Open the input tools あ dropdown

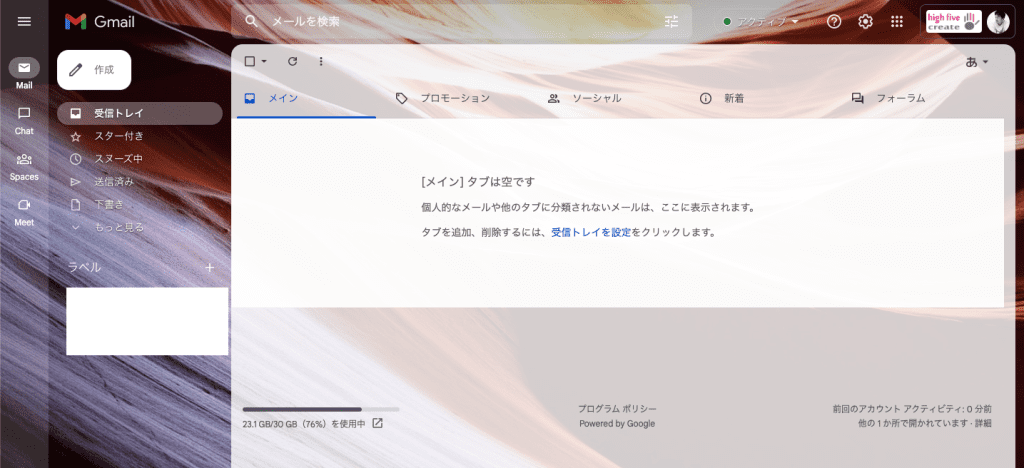(x=976, y=62)
